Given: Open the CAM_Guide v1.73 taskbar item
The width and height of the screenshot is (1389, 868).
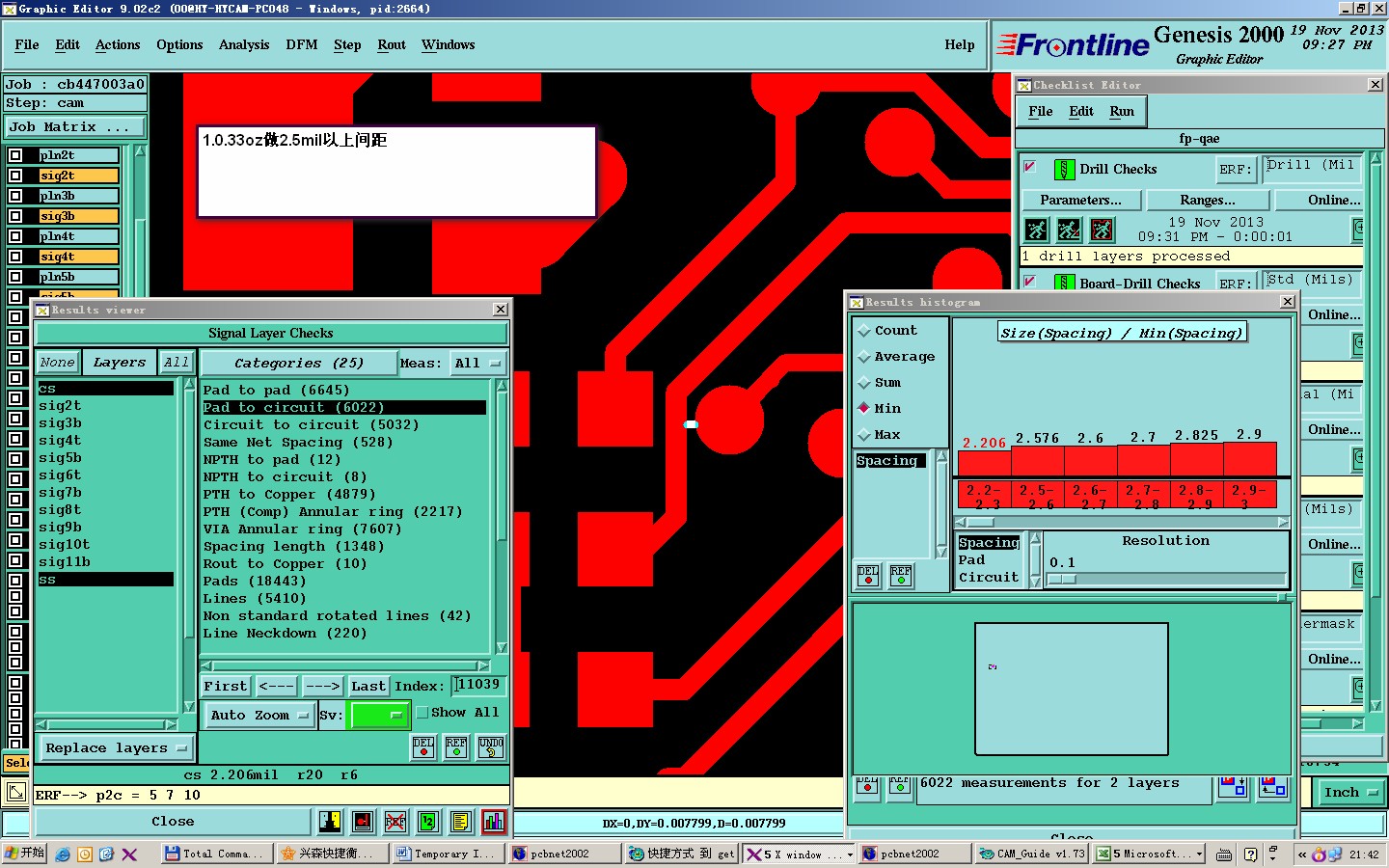Looking at the screenshot, I should pos(1030,854).
